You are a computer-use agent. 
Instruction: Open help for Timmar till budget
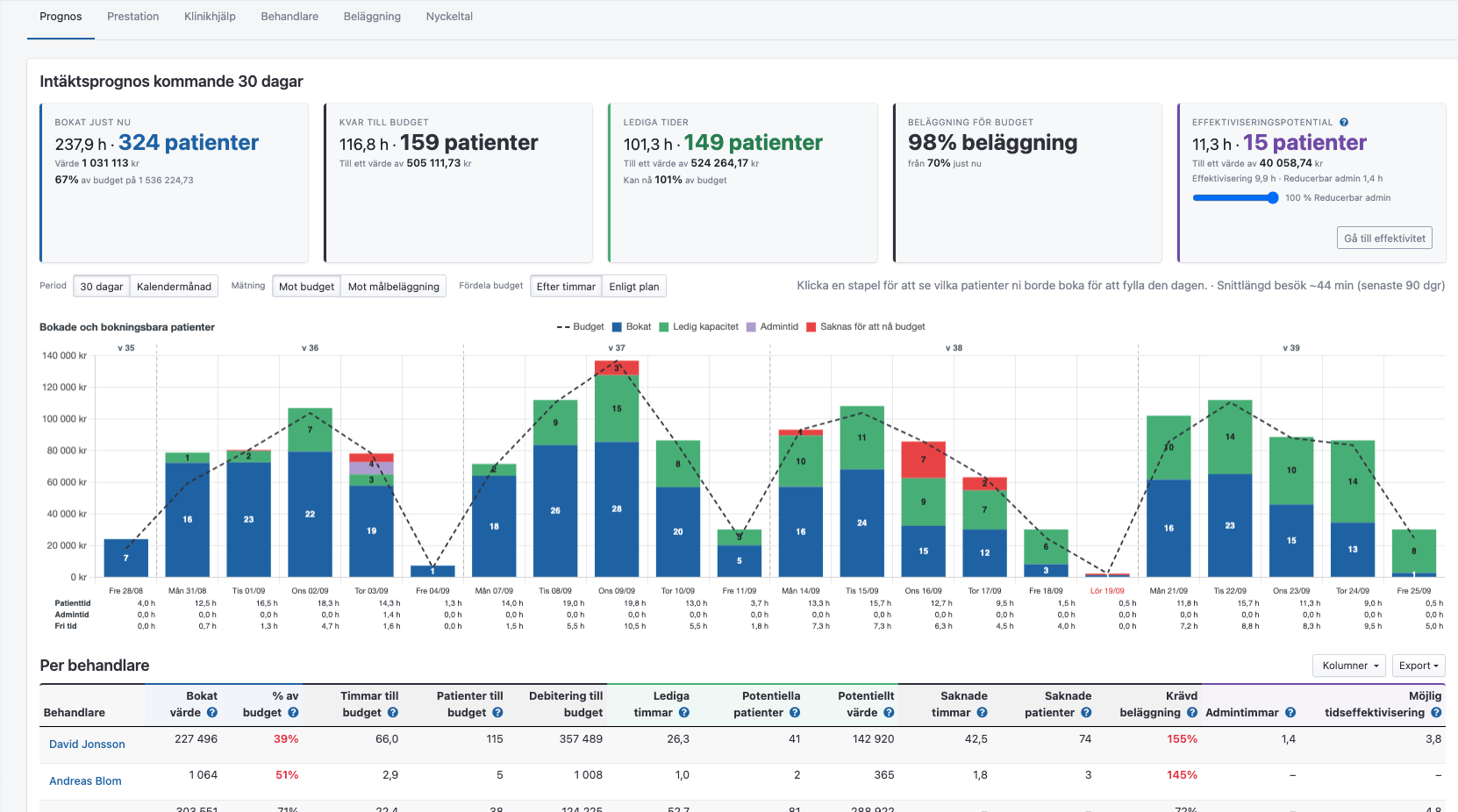(393, 713)
